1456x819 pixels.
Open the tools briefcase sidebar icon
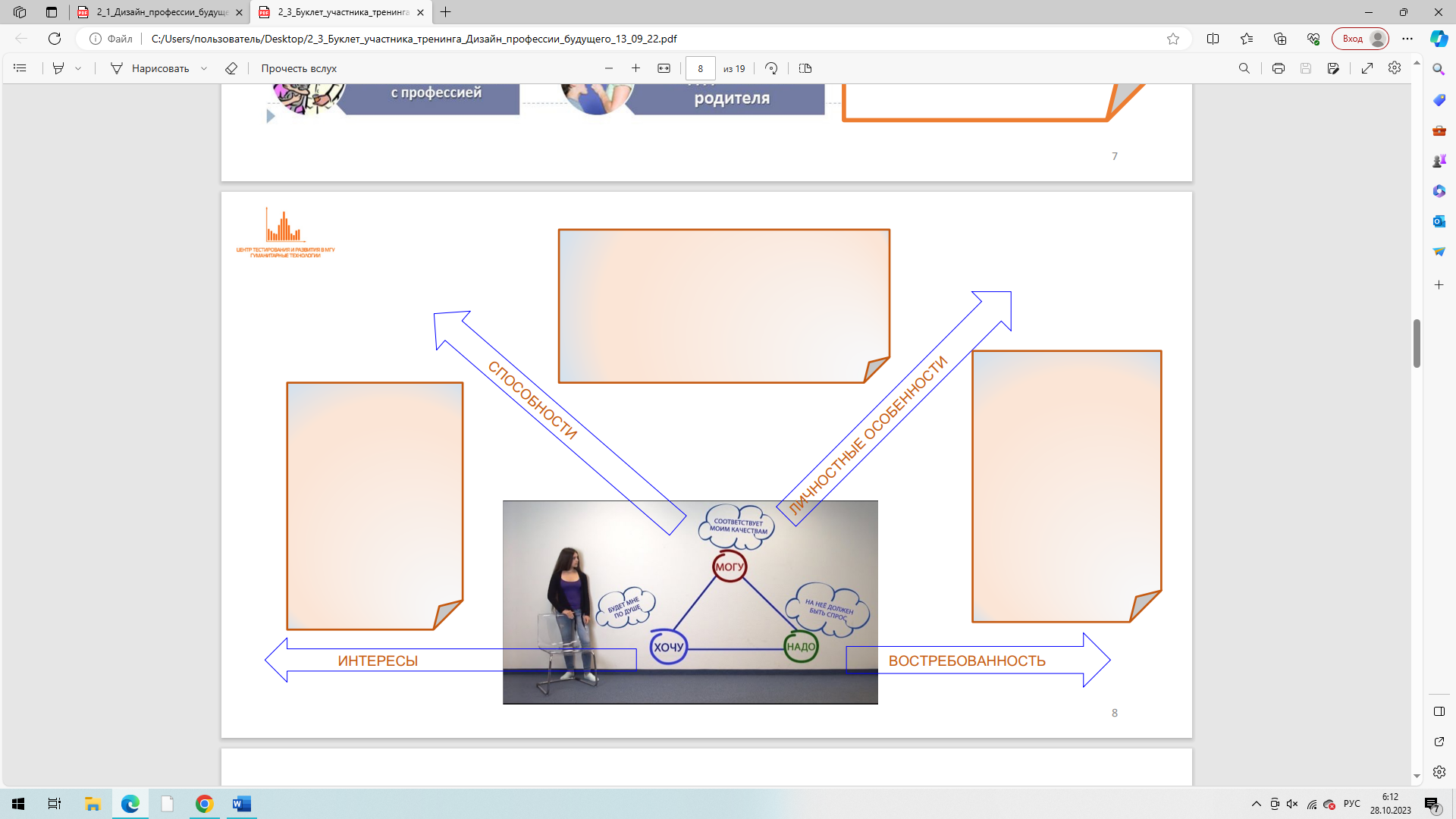point(1439,130)
